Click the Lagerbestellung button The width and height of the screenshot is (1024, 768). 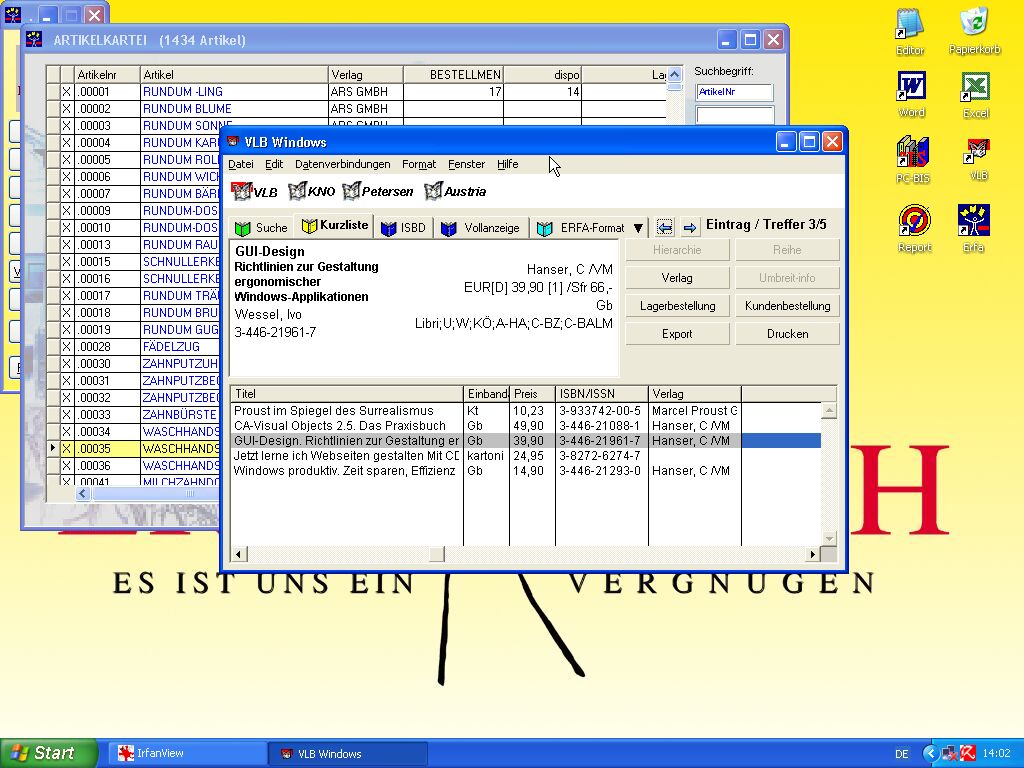(x=677, y=306)
